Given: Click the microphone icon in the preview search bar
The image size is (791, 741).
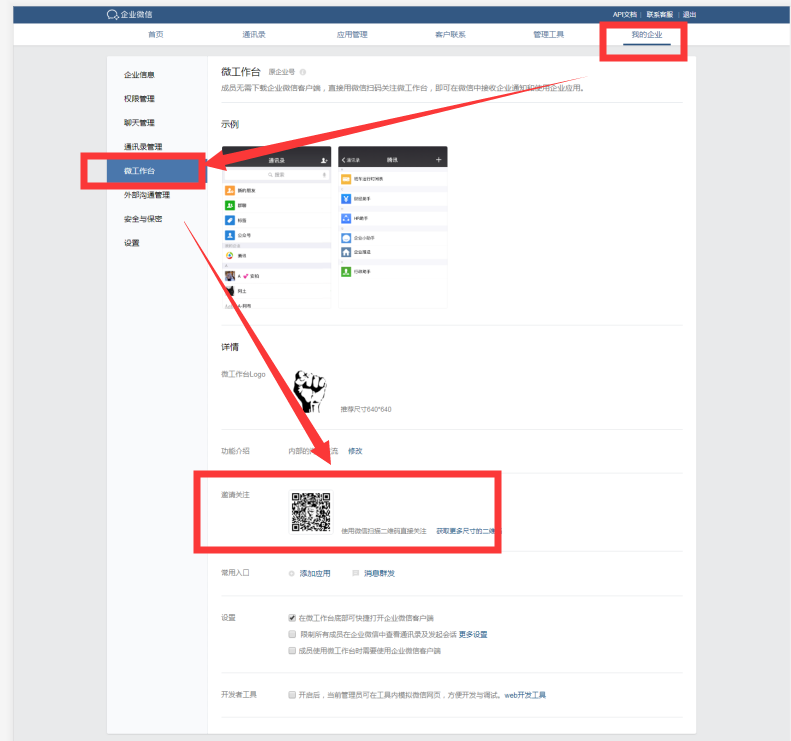Looking at the screenshot, I should coord(324,175).
